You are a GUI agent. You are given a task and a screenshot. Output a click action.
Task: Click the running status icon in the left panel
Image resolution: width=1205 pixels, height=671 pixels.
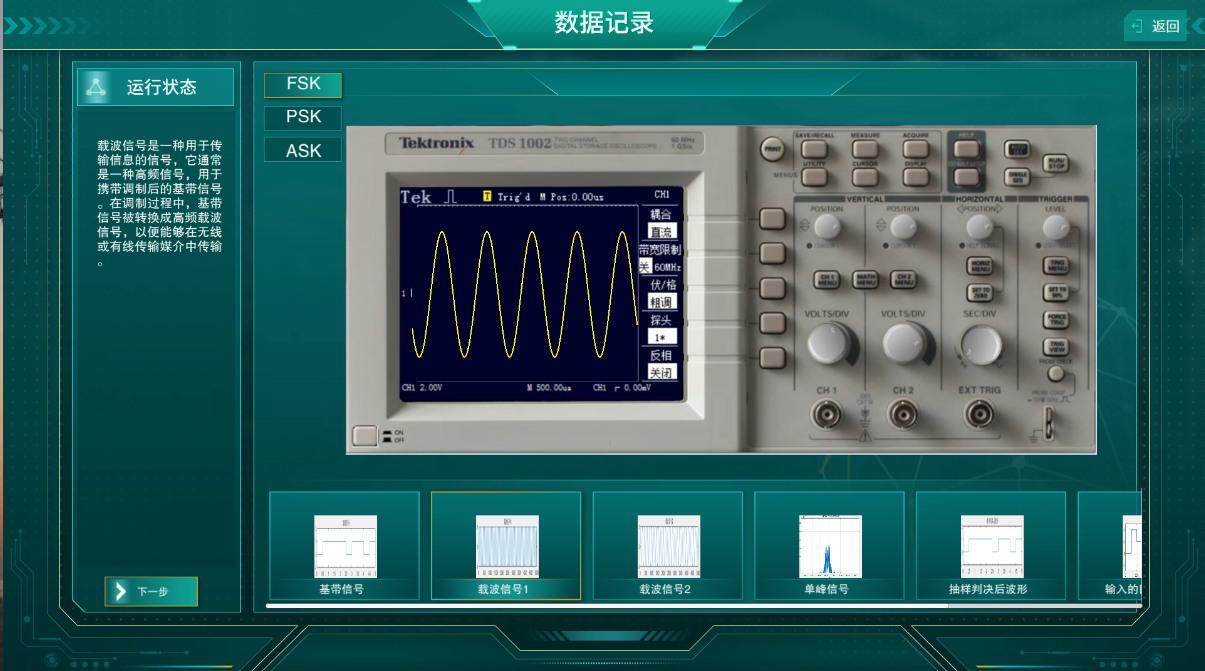pos(96,87)
